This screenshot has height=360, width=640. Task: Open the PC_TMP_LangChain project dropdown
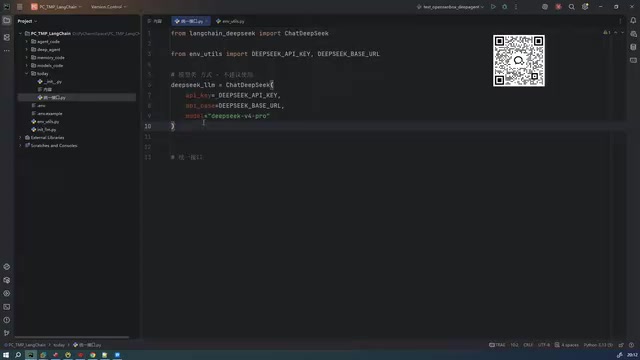click(56, 7)
